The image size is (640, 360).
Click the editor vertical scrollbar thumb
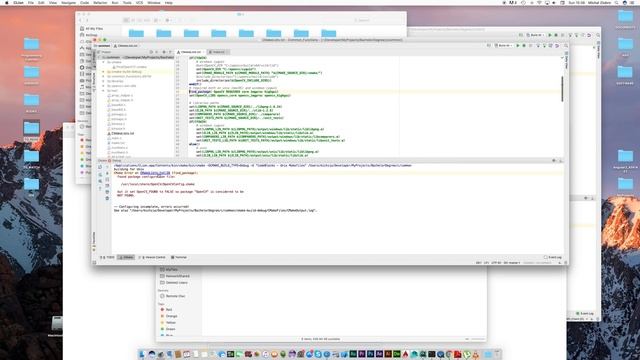point(562,89)
